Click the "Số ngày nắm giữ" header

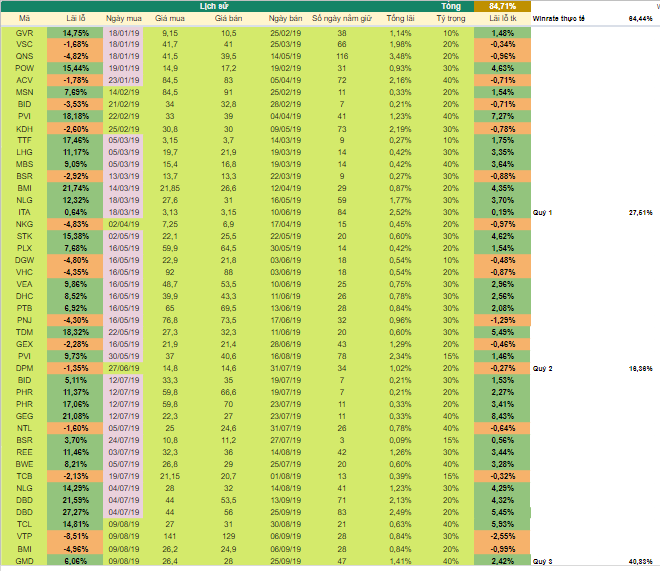342,19
